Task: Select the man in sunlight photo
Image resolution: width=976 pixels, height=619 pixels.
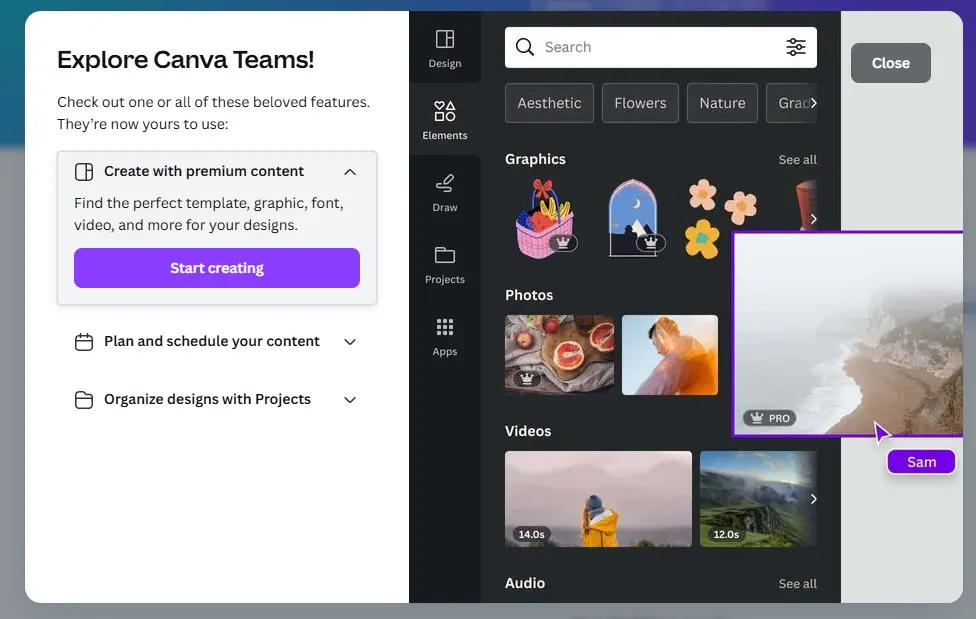Action: [x=670, y=355]
